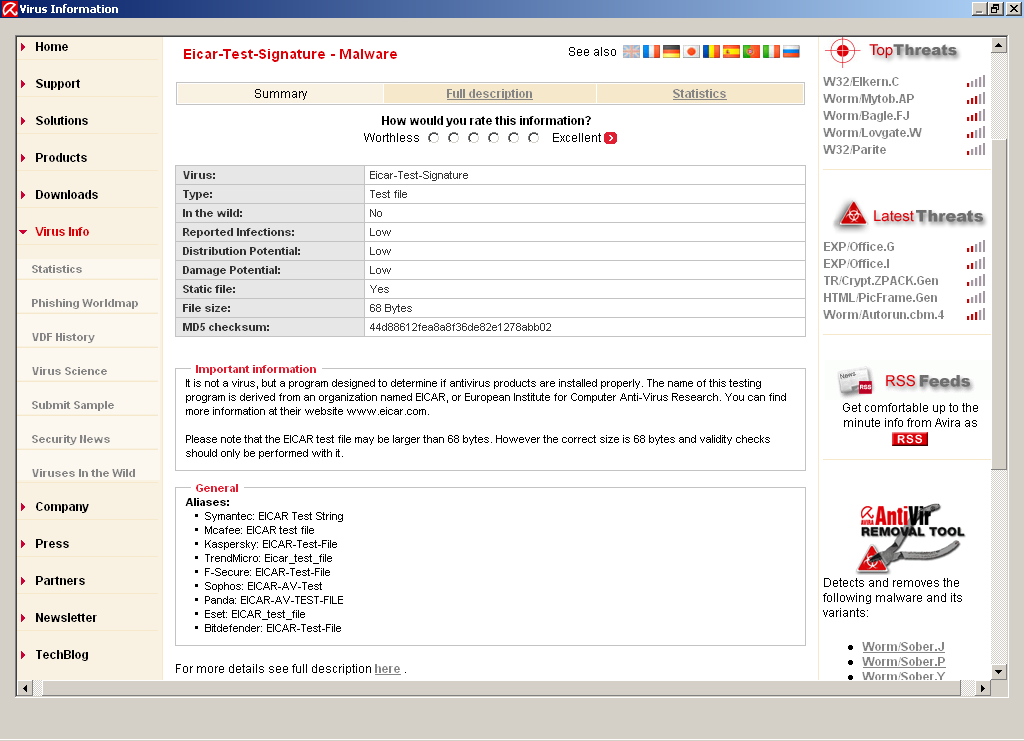Open Submit Sample in the sidebar

pos(72,405)
